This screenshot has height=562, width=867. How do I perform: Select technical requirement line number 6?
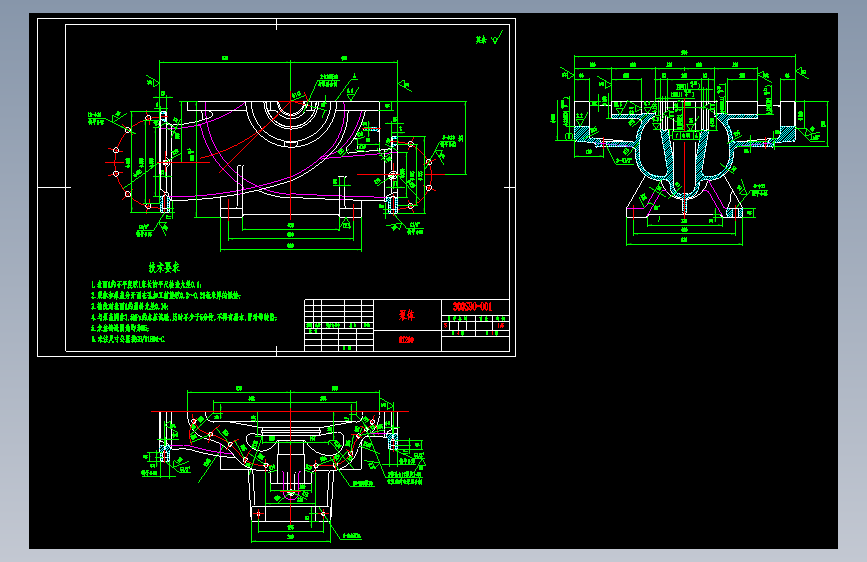[128, 339]
